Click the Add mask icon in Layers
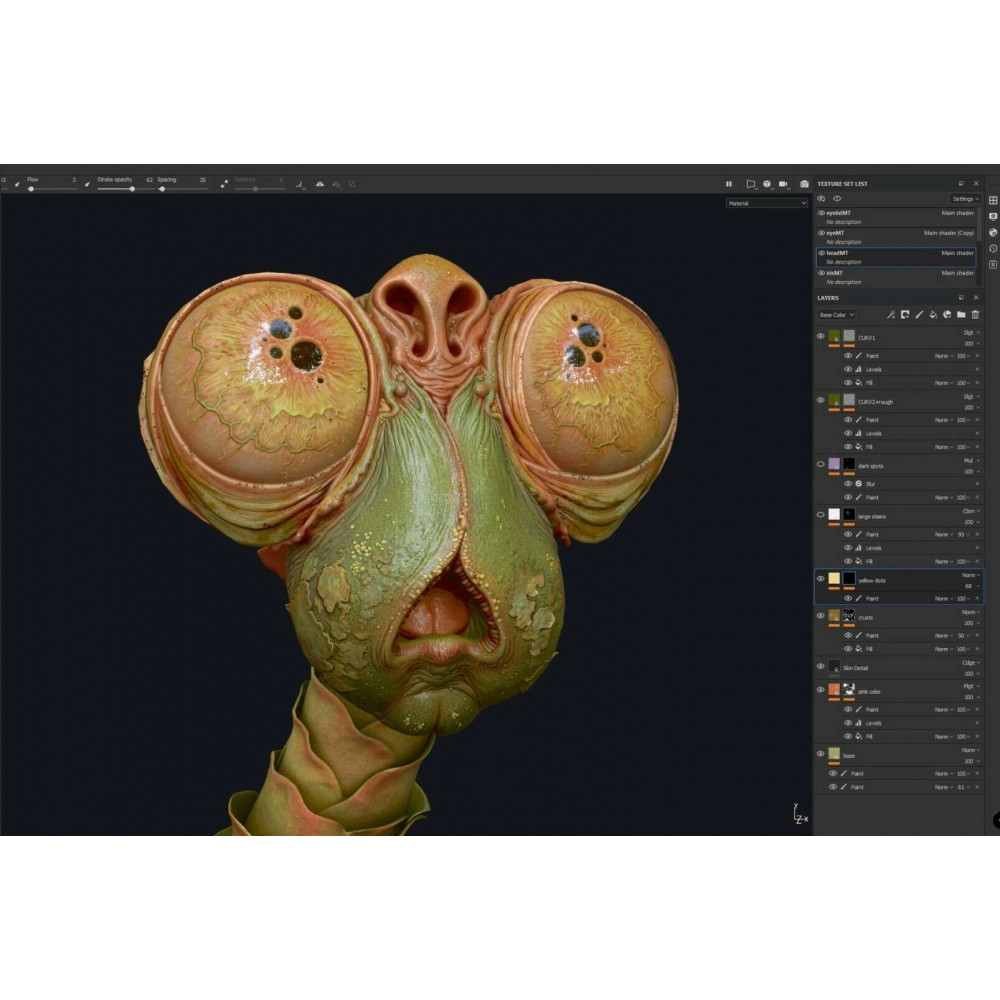 pyautogui.click(x=904, y=314)
